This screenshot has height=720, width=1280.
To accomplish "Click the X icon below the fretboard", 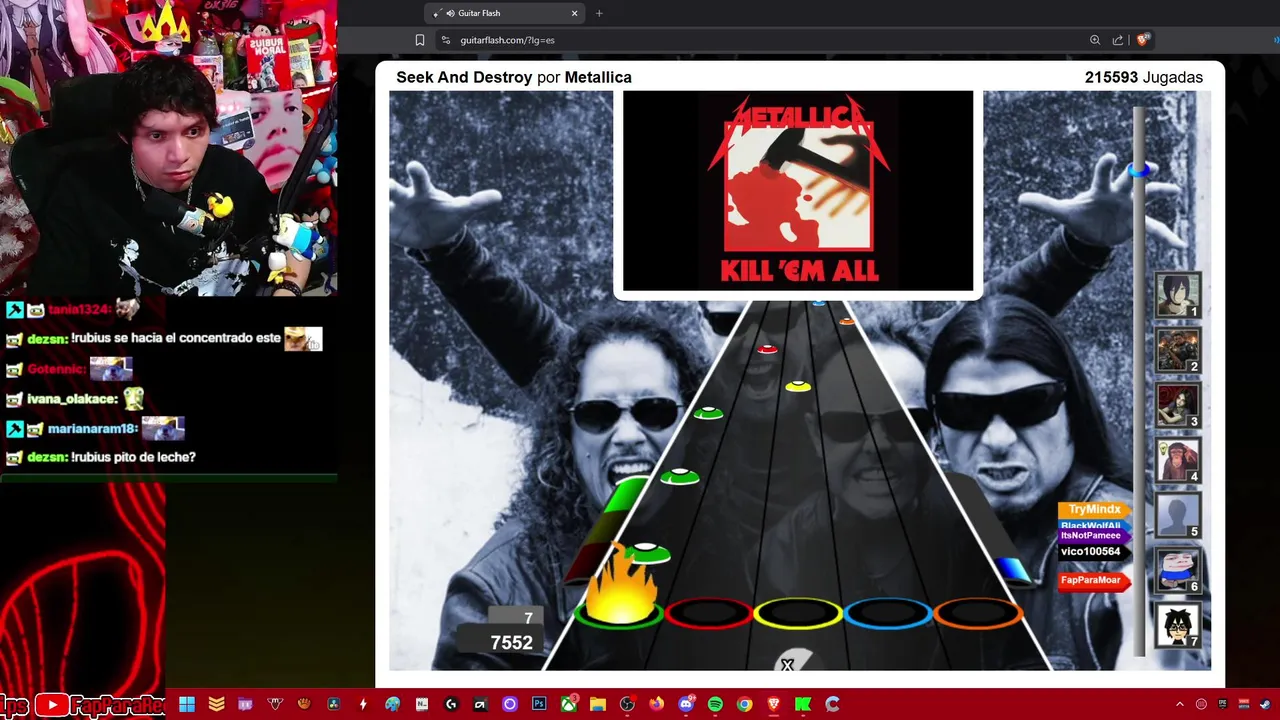I will tap(787, 665).
